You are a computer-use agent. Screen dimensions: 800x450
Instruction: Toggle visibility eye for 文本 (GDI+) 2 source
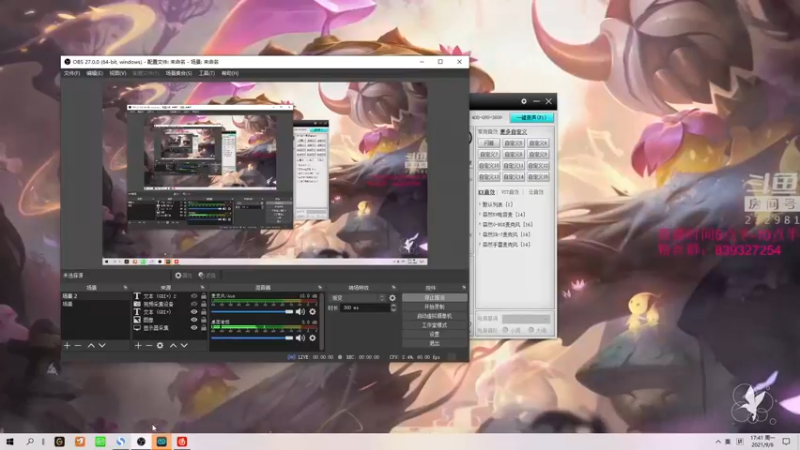pyautogui.click(x=194, y=296)
